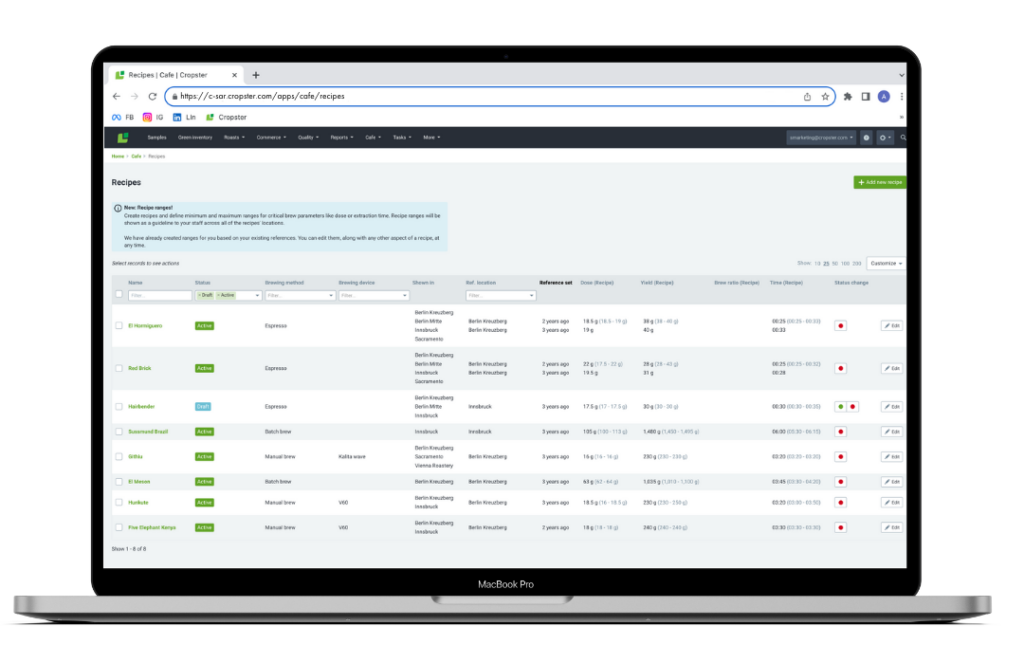Click the Instagram IG bookmark
Image resolution: width=1024 pixels, height=663 pixels.
click(x=152, y=117)
